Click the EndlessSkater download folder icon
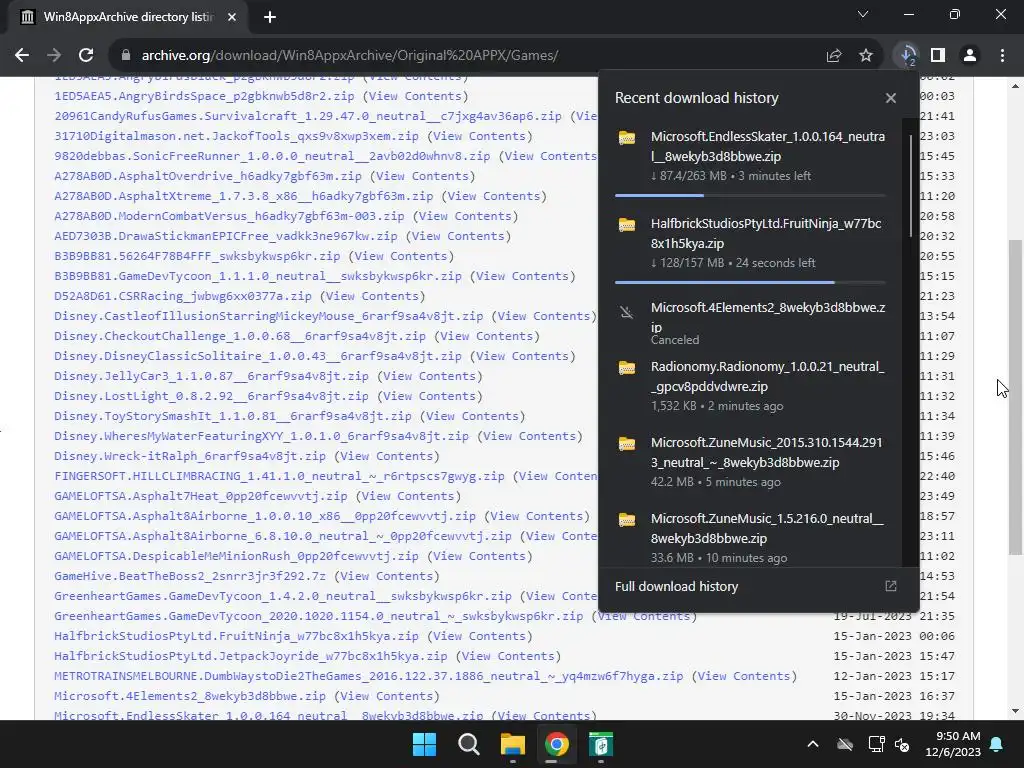1024x768 pixels. click(627, 138)
